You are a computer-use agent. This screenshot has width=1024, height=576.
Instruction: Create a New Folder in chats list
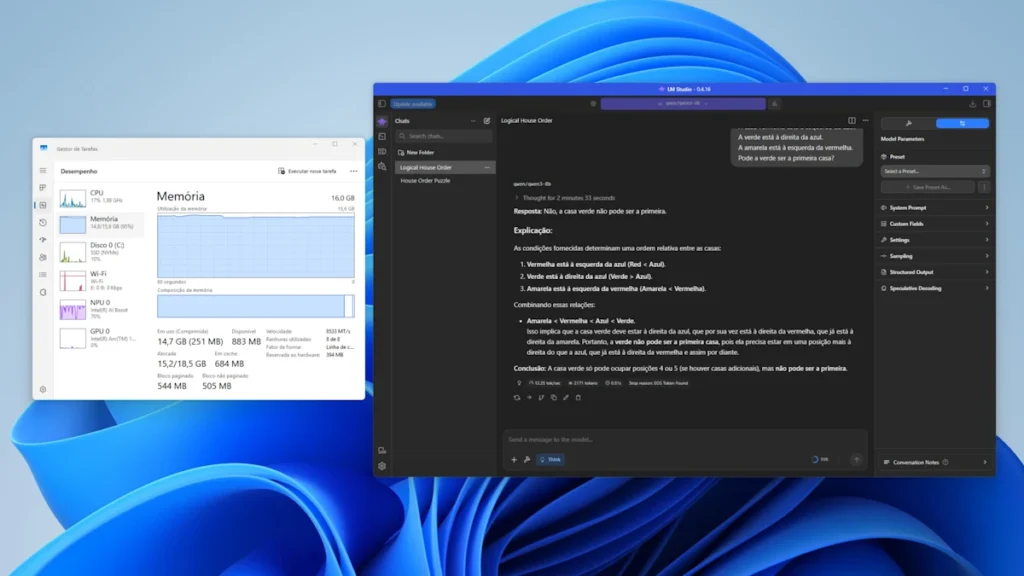416,152
